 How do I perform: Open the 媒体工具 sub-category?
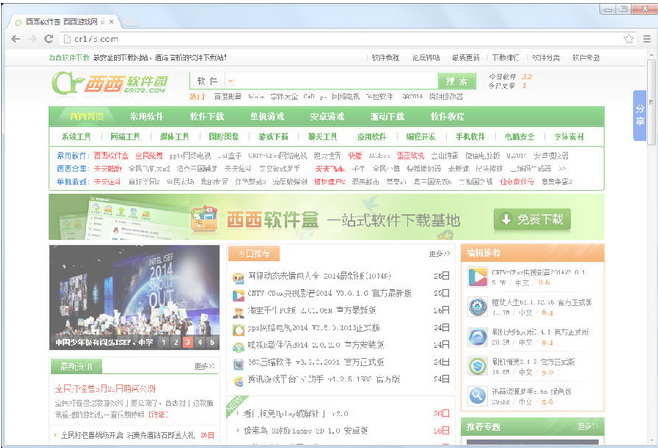[x=175, y=136]
